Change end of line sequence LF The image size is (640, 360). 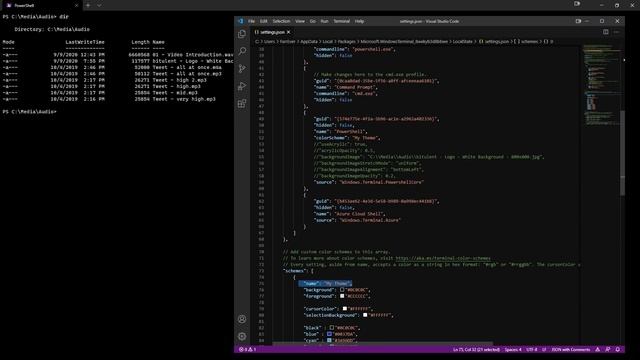click(544, 350)
